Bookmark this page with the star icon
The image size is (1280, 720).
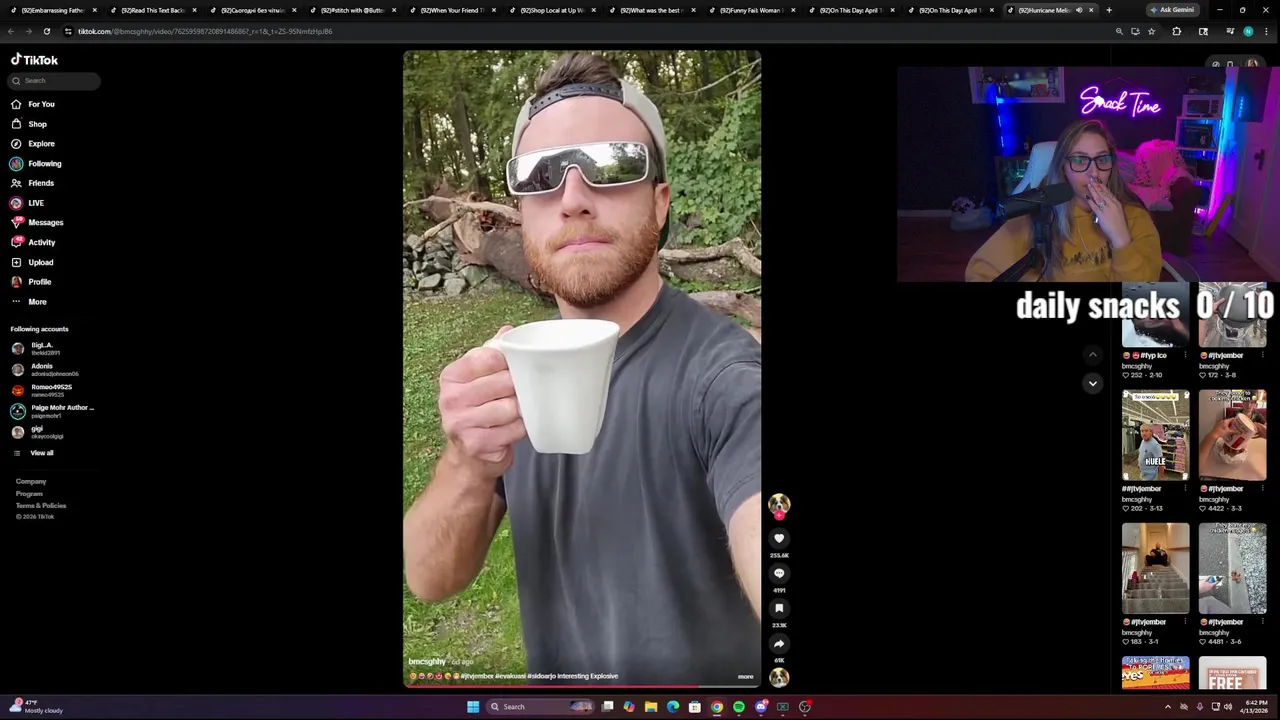1151,31
